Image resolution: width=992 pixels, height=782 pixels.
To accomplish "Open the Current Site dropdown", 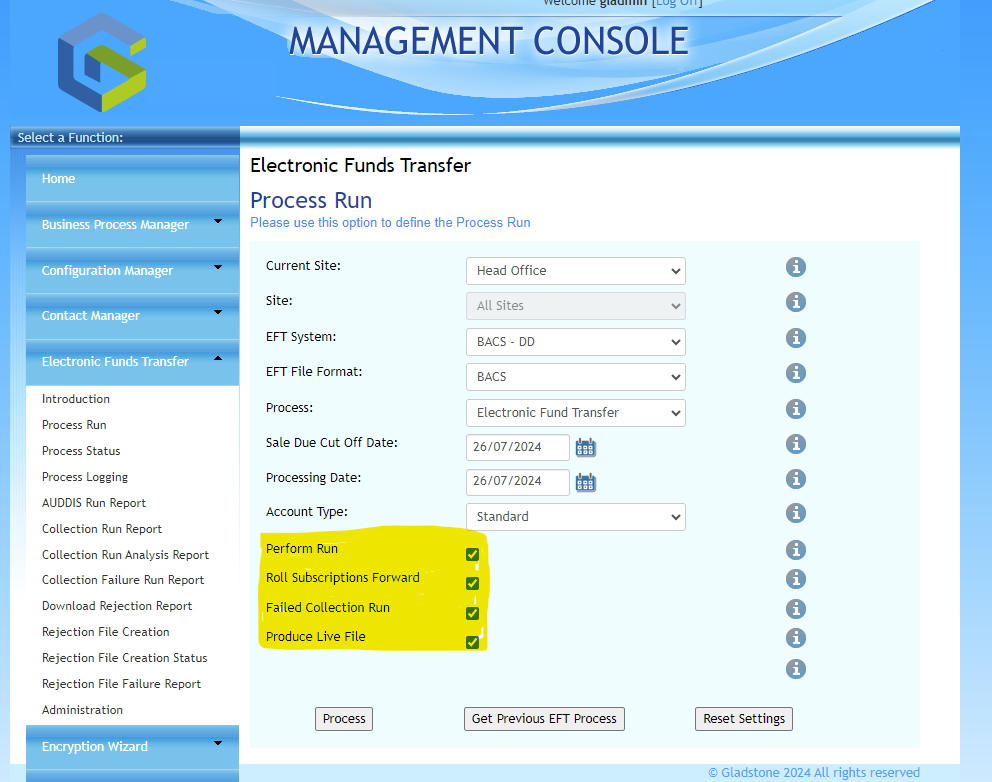I will click(x=576, y=271).
